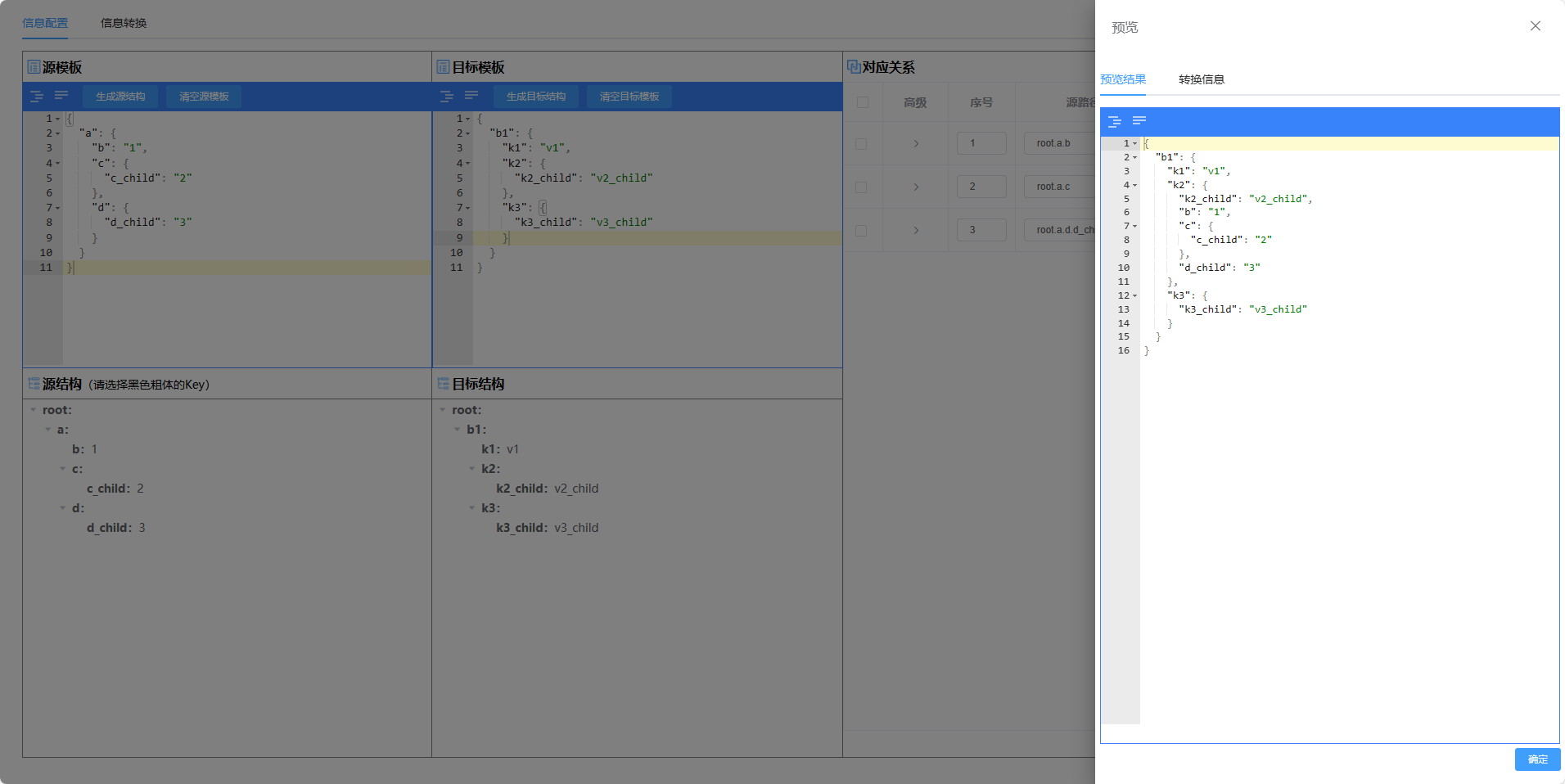Click the 生成源结构 button
This screenshot has width=1565, height=784.
[120, 97]
